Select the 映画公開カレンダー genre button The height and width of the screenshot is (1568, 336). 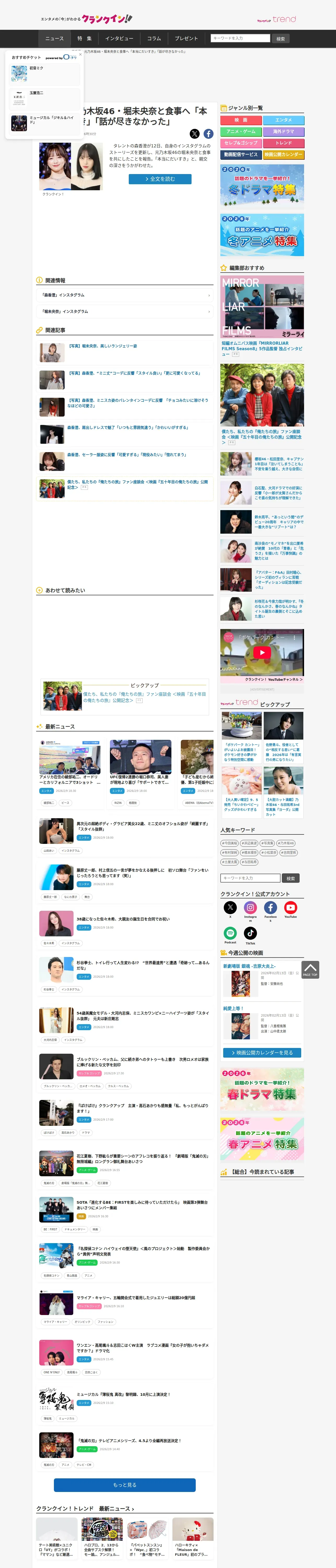click(284, 155)
